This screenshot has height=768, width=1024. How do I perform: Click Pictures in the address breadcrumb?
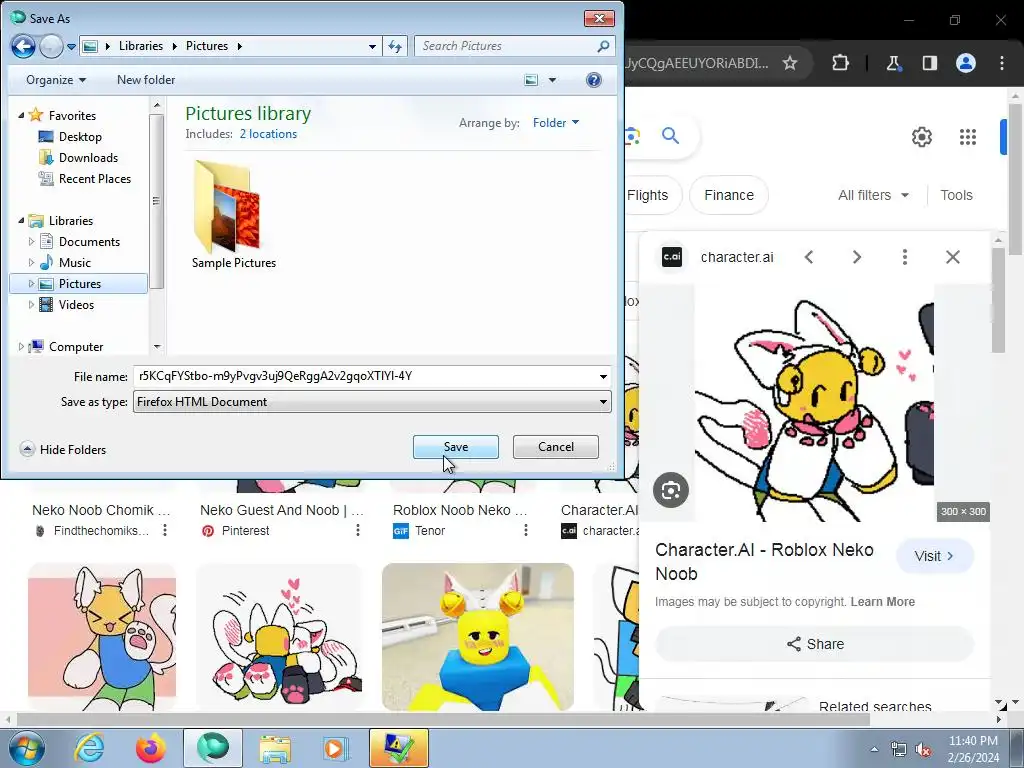click(206, 46)
